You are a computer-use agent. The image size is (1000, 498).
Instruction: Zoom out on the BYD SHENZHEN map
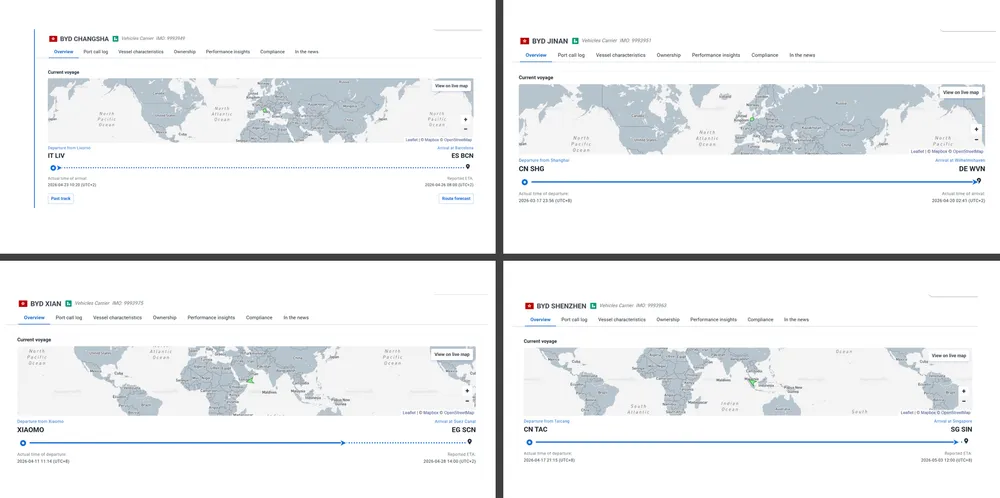[964, 401]
